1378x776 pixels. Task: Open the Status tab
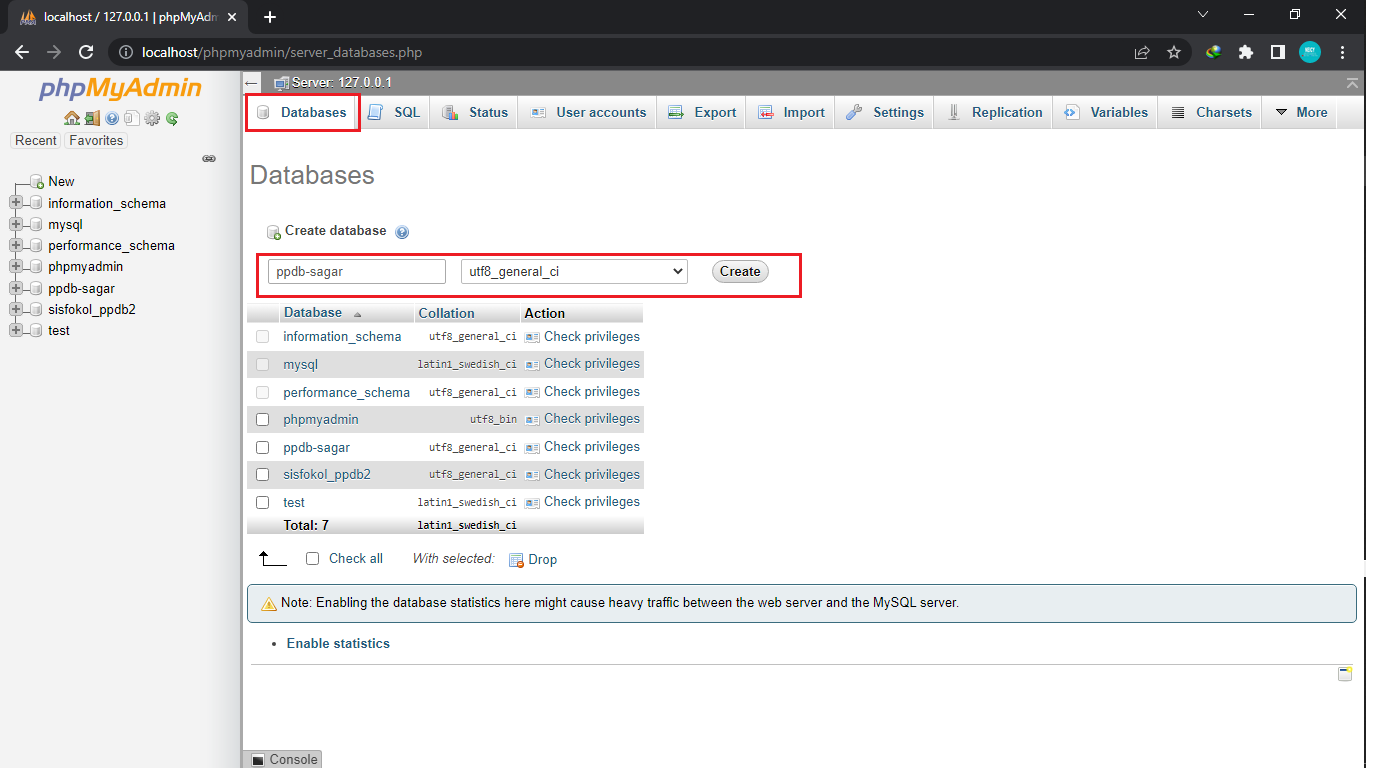point(475,113)
